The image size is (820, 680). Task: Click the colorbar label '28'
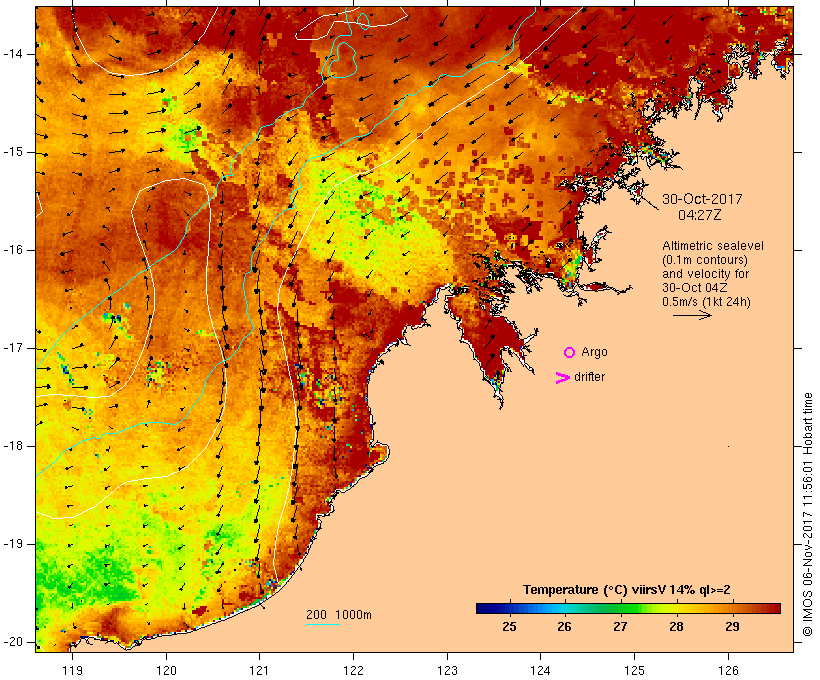click(676, 627)
